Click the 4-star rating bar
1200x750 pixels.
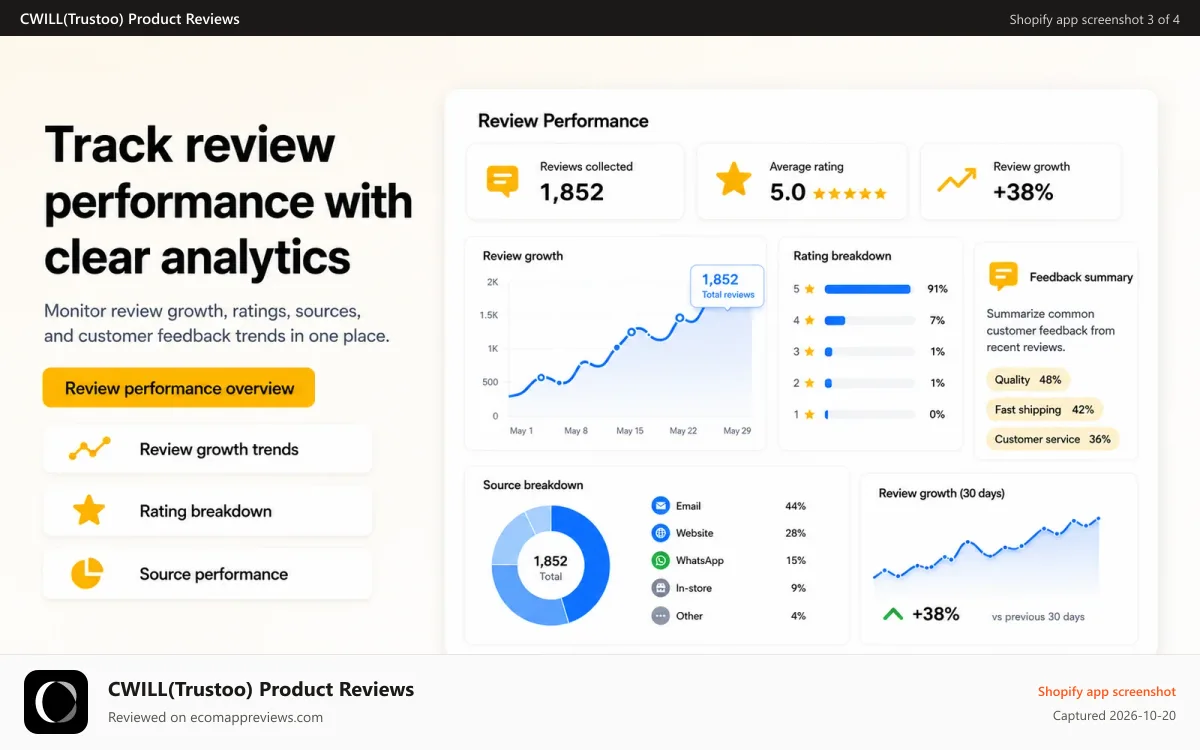click(x=870, y=320)
